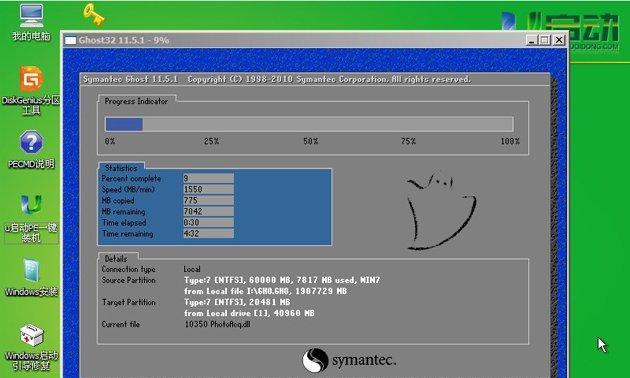Click the Time remaining value field
The image size is (630, 378).
[208, 233]
